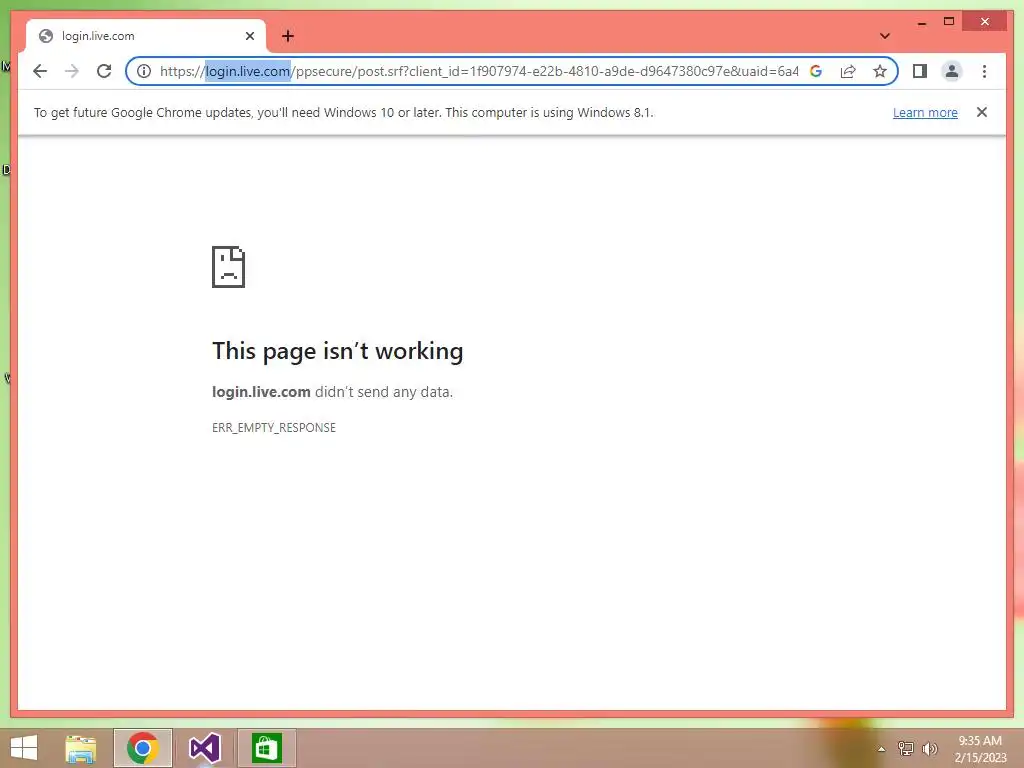
Task: Open File Explorer from the taskbar
Action: (x=81, y=748)
